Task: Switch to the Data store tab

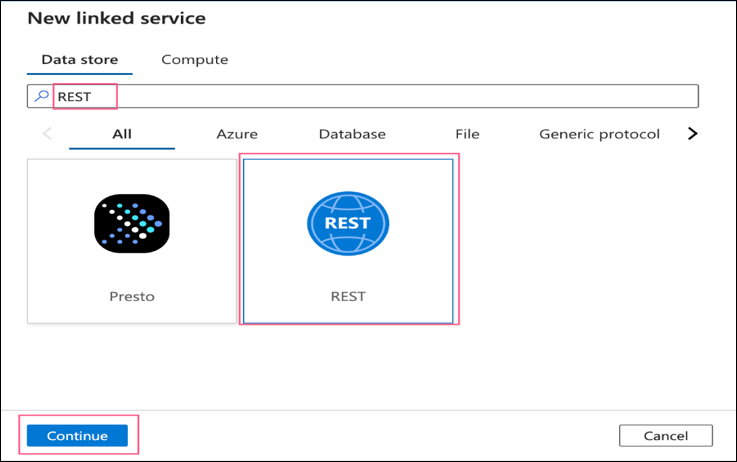Action: click(x=79, y=60)
